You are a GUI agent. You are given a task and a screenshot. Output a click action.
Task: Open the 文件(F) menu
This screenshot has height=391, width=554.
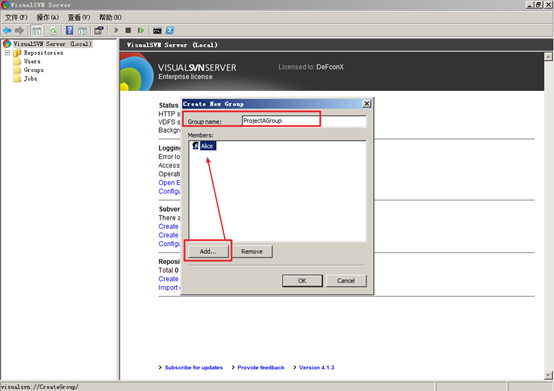tap(16, 17)
